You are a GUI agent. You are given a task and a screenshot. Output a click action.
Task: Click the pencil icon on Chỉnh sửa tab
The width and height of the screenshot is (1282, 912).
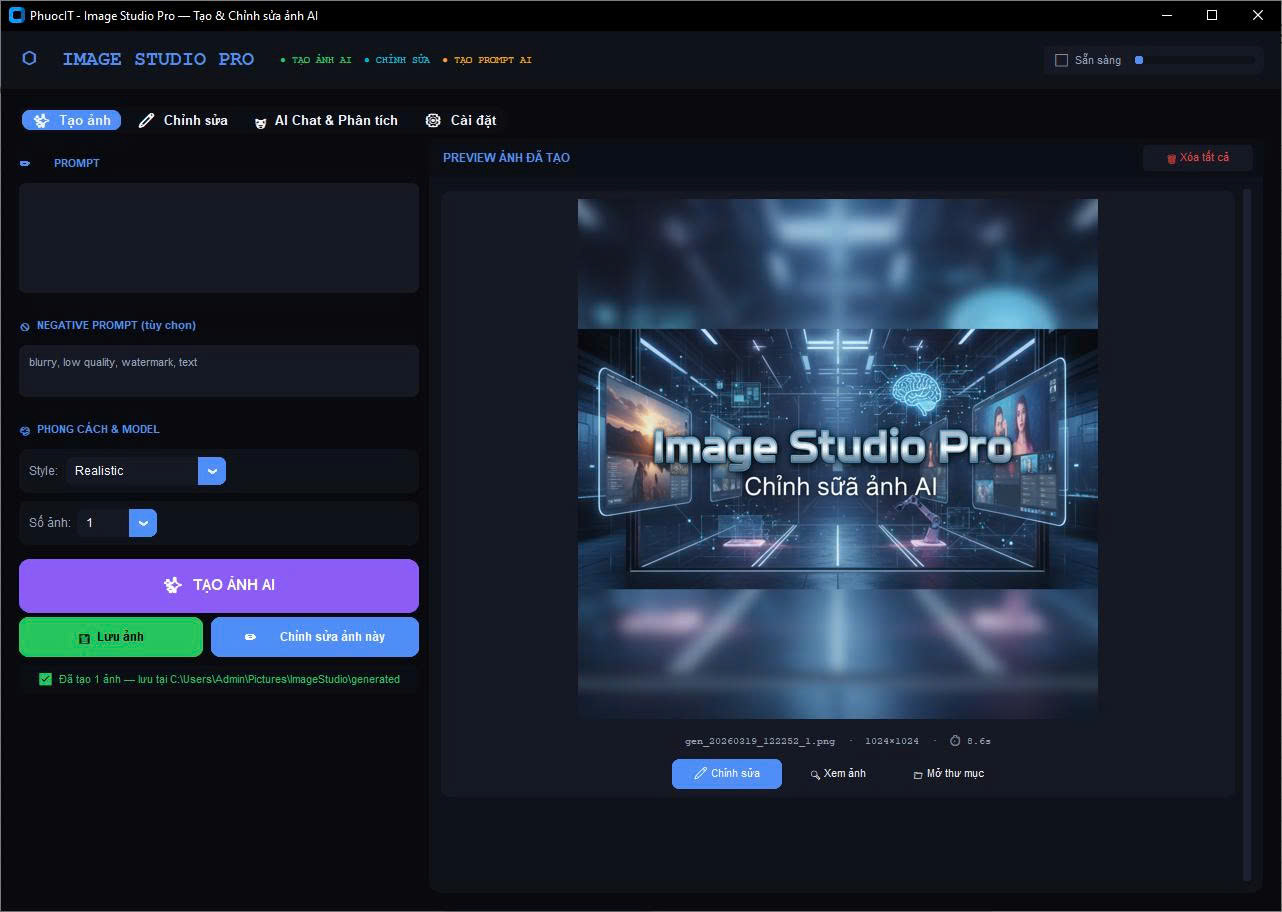point(146,120)
